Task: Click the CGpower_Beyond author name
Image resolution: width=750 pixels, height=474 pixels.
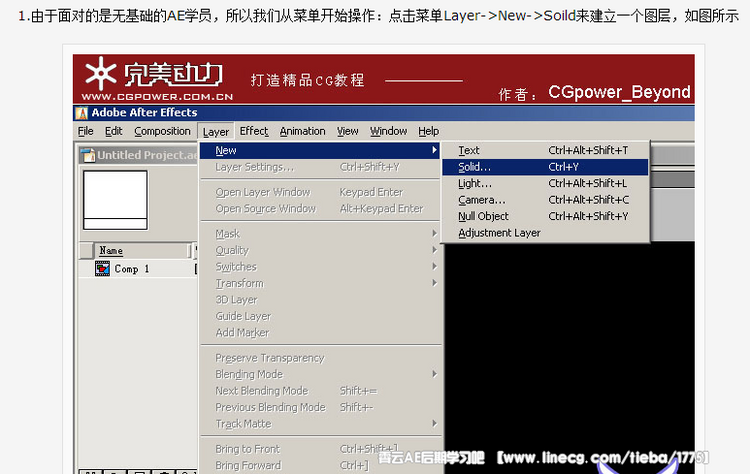Action: pyautogui.click(x=619, y=92)
